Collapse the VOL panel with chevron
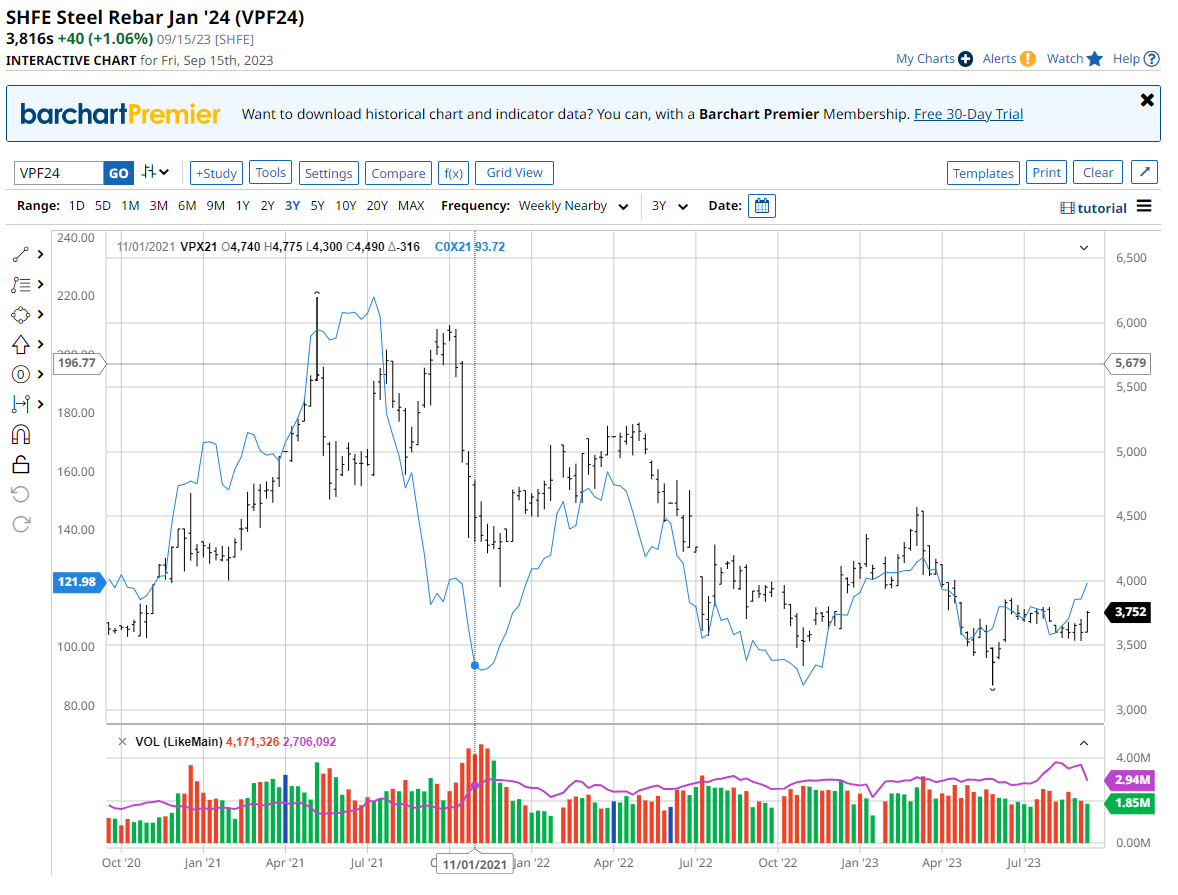 pyautogui.click(x=1083, y=742)
